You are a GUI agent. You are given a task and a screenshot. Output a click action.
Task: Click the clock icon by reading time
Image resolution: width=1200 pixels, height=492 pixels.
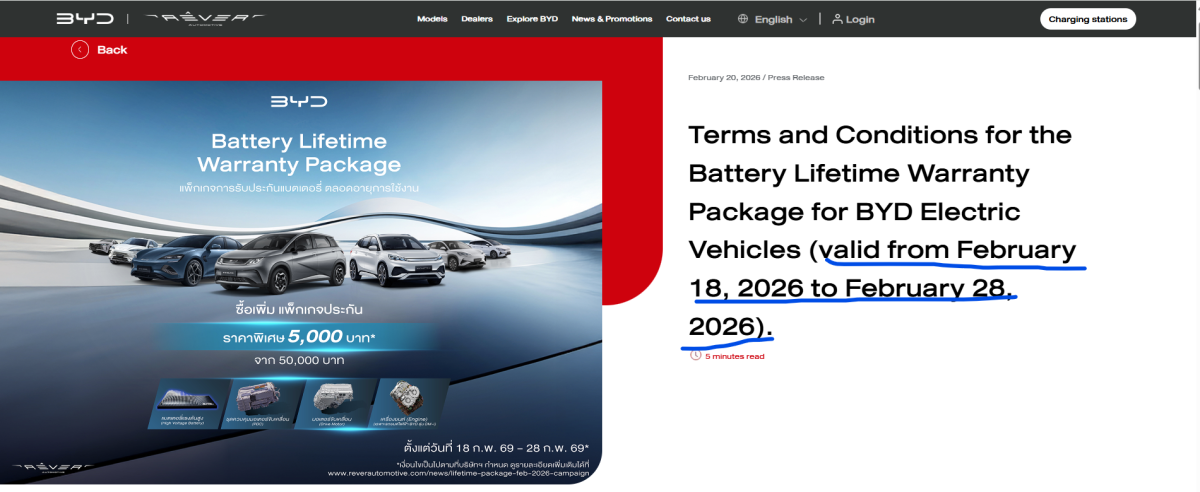tap(696, 355)
